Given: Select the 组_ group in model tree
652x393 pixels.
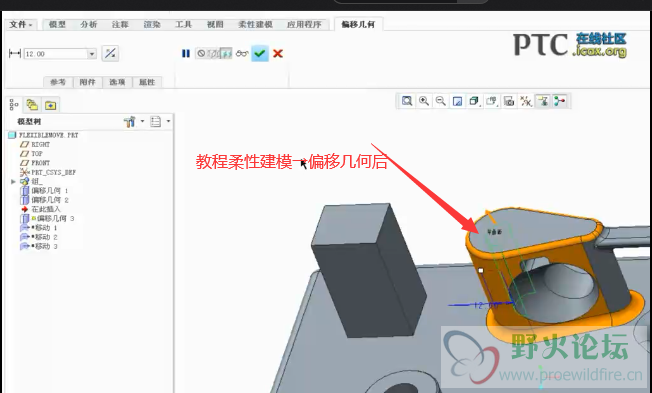Looking at the screenshot, I should tap(32, 181).
